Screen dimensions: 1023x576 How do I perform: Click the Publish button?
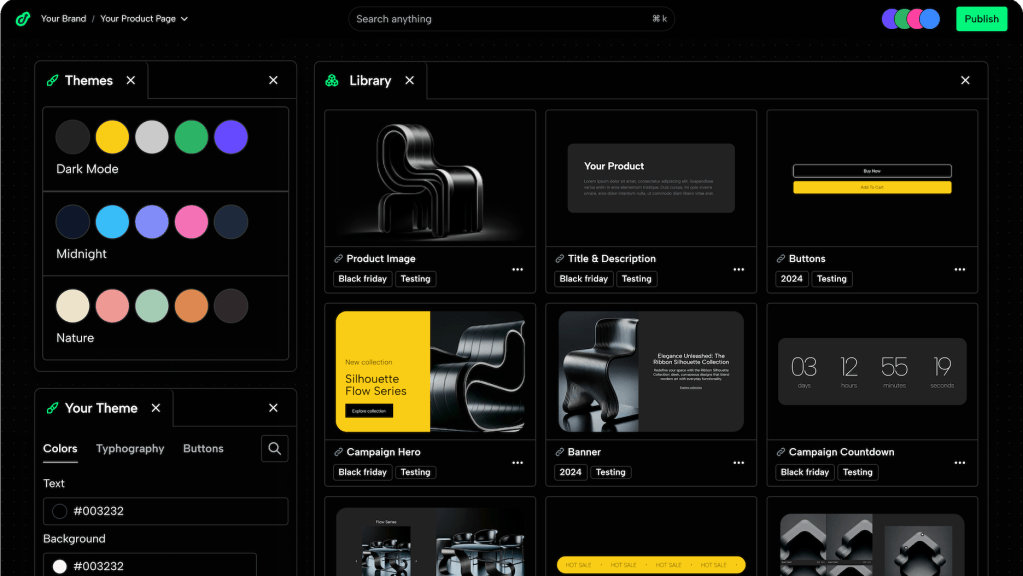981,19
